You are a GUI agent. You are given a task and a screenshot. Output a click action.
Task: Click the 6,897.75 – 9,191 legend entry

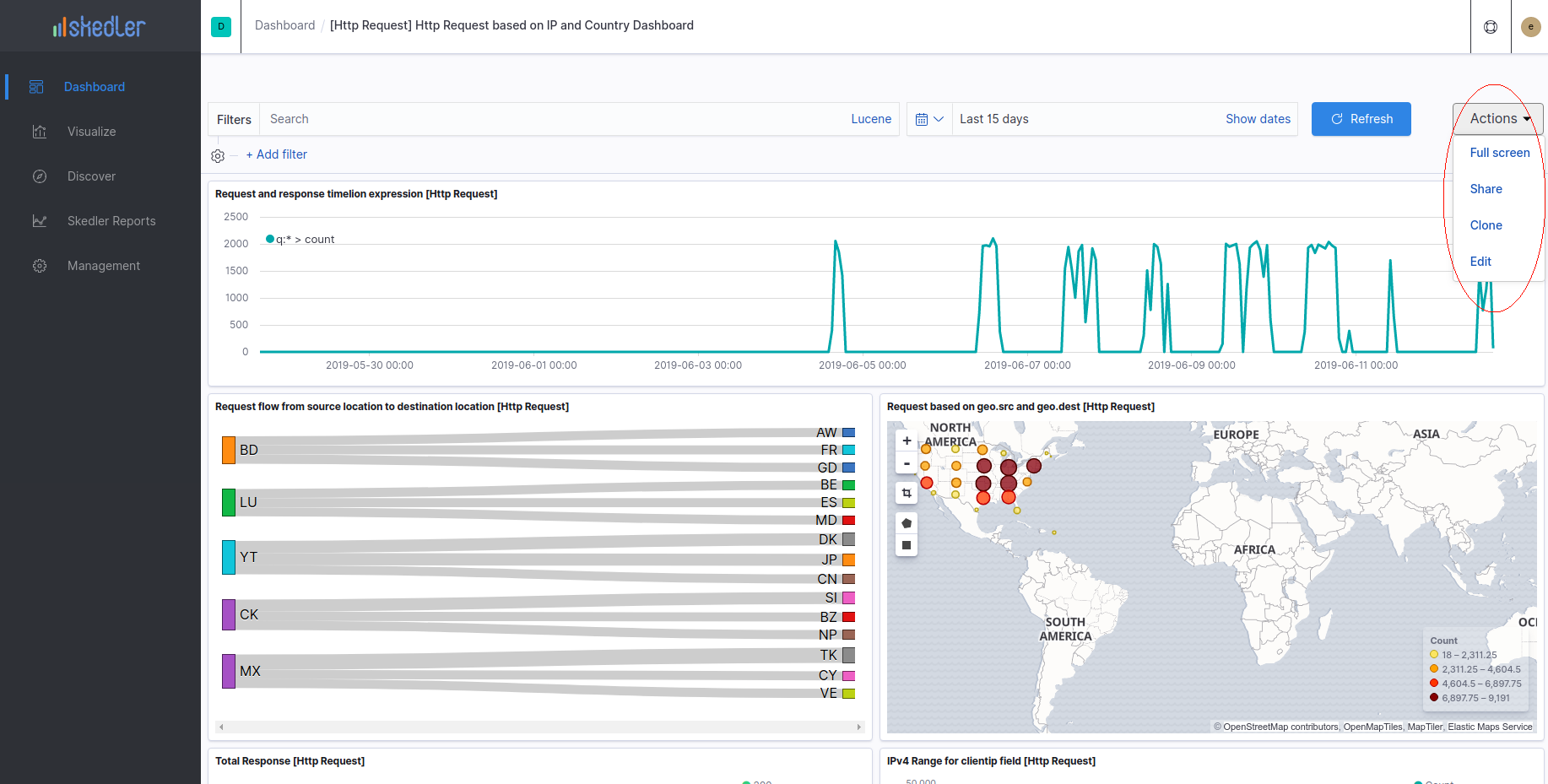coord(1470,698)
